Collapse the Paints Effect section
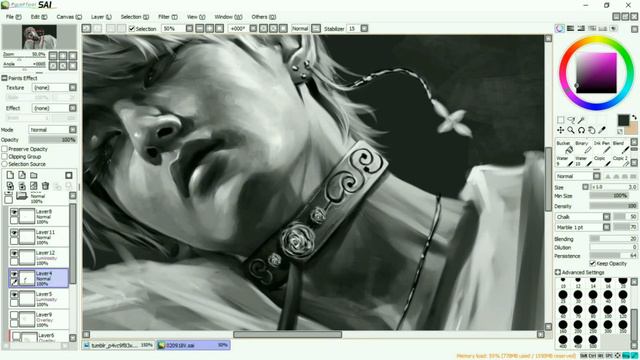 tap(4, 78)
